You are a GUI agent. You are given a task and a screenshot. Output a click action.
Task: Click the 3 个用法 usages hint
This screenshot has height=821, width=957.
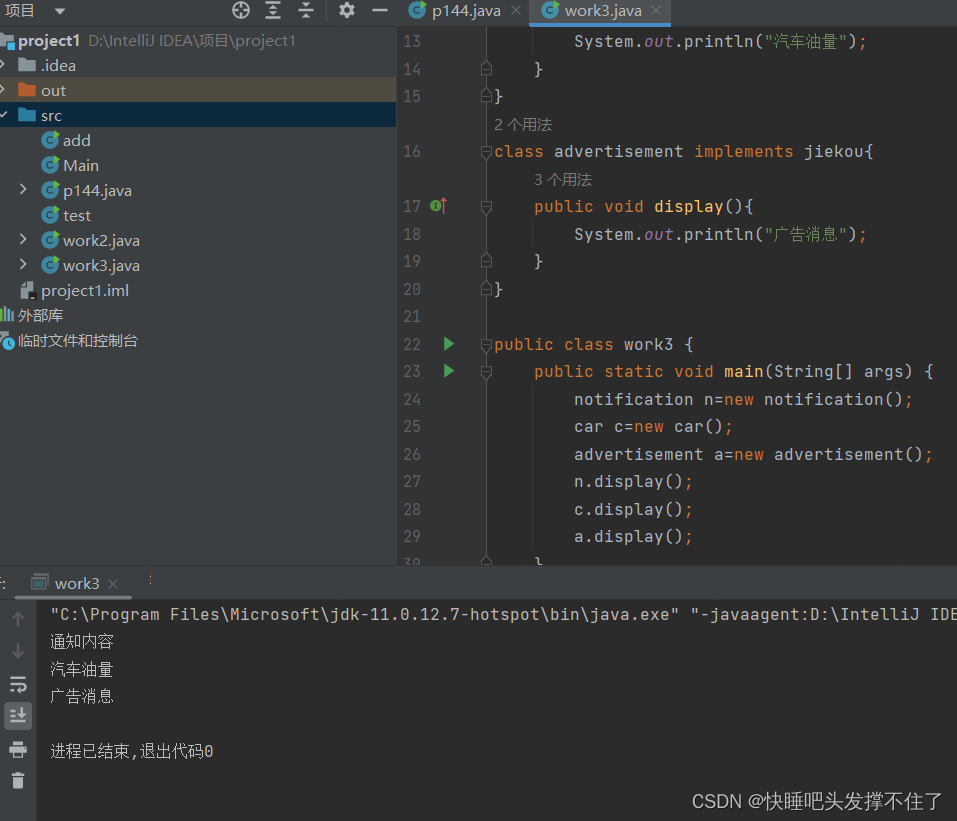(x=563, y=179)
